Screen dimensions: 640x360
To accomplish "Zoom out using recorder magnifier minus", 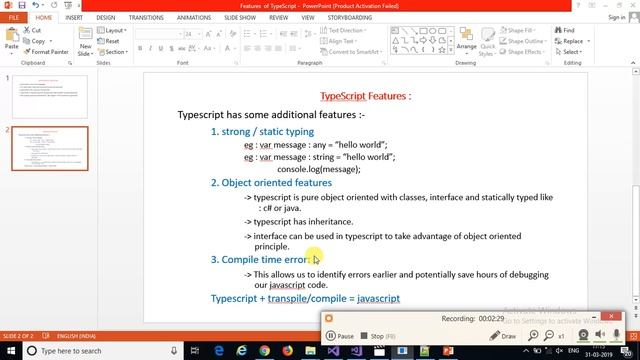I will [549, 336].
